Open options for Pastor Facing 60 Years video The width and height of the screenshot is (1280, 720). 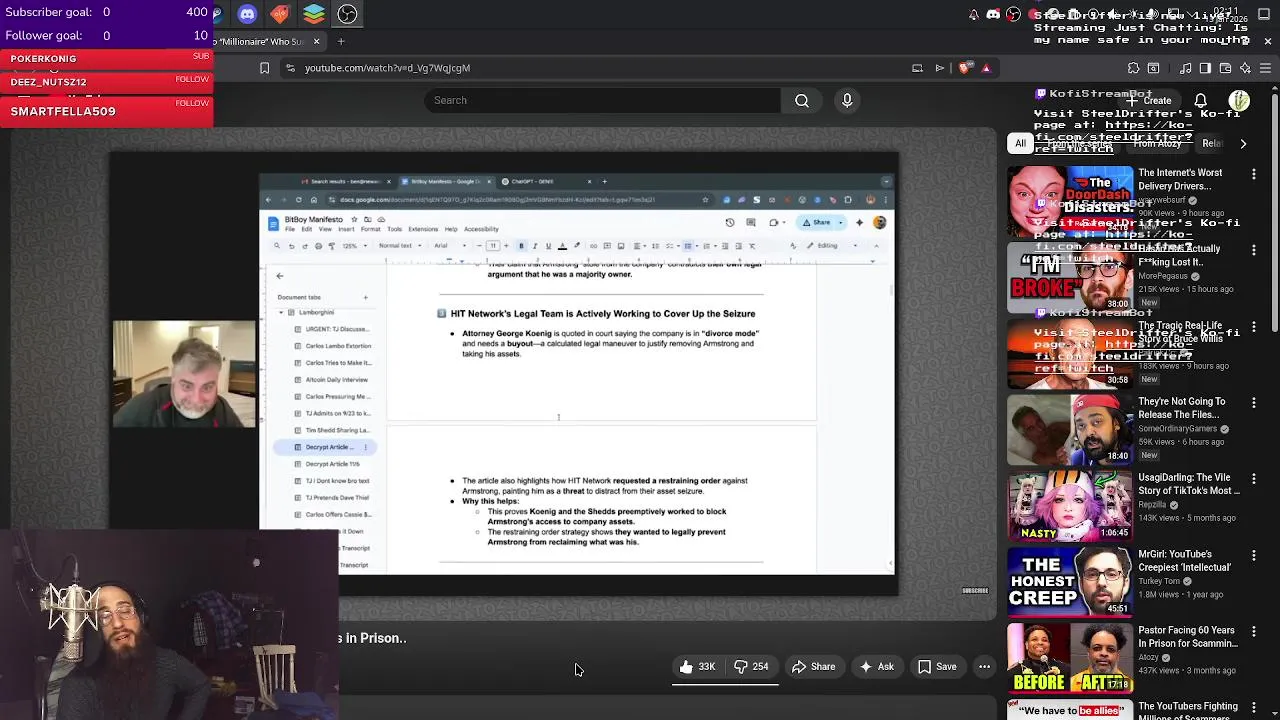tap(1254, 632)
